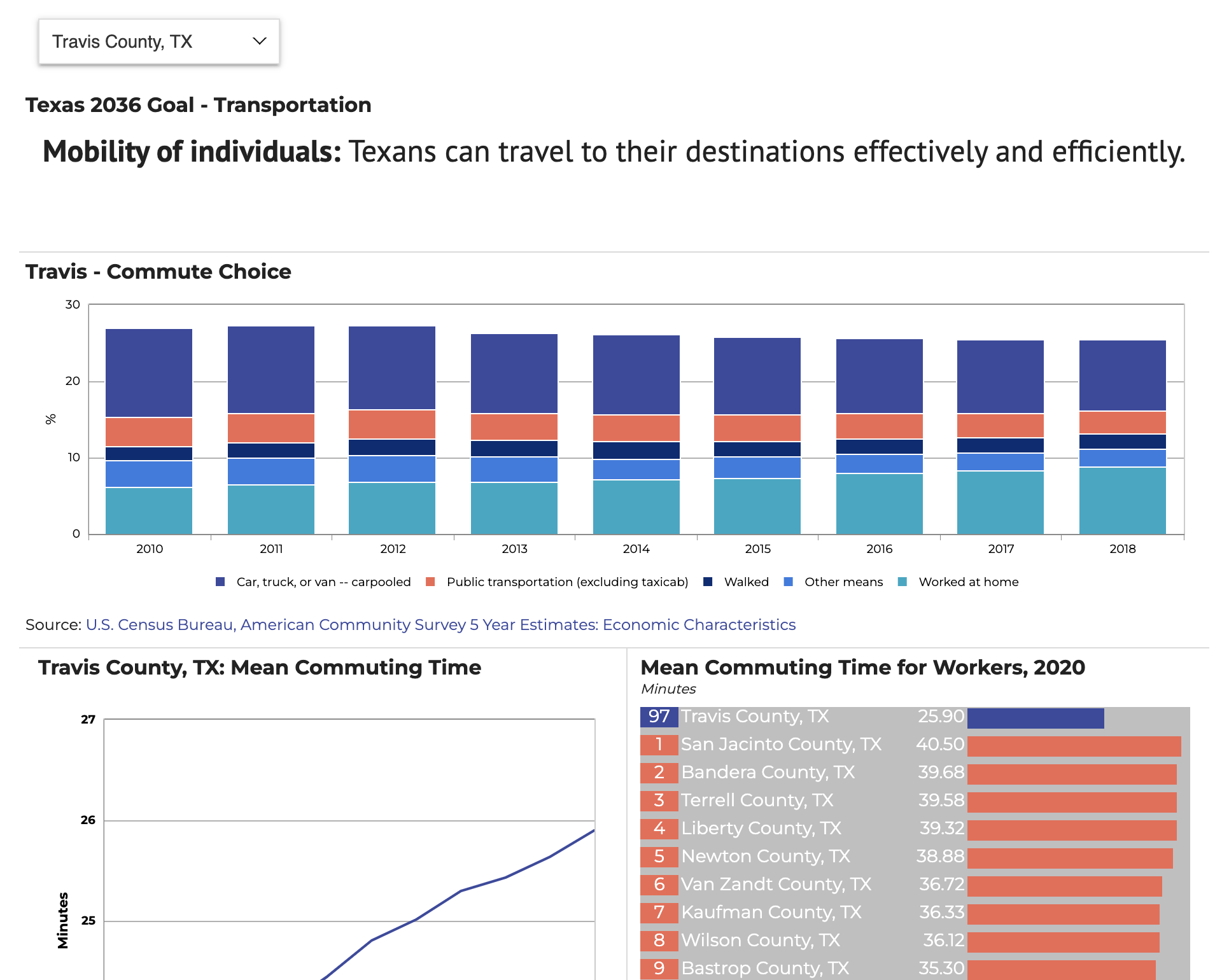The width and height of the screenshot is (1222, 980).
Task: Click Worked at home legend label
Action: 968,582
